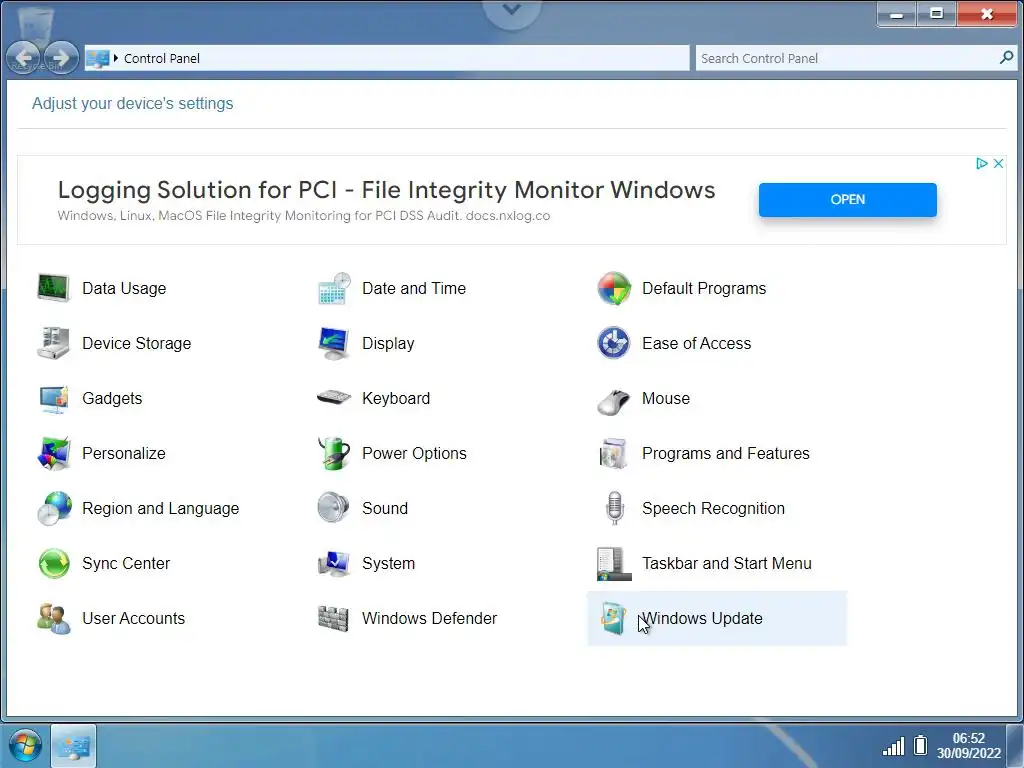Click the Date and Time label
The height and width of the screenshot is (768, 1024).
413,288
